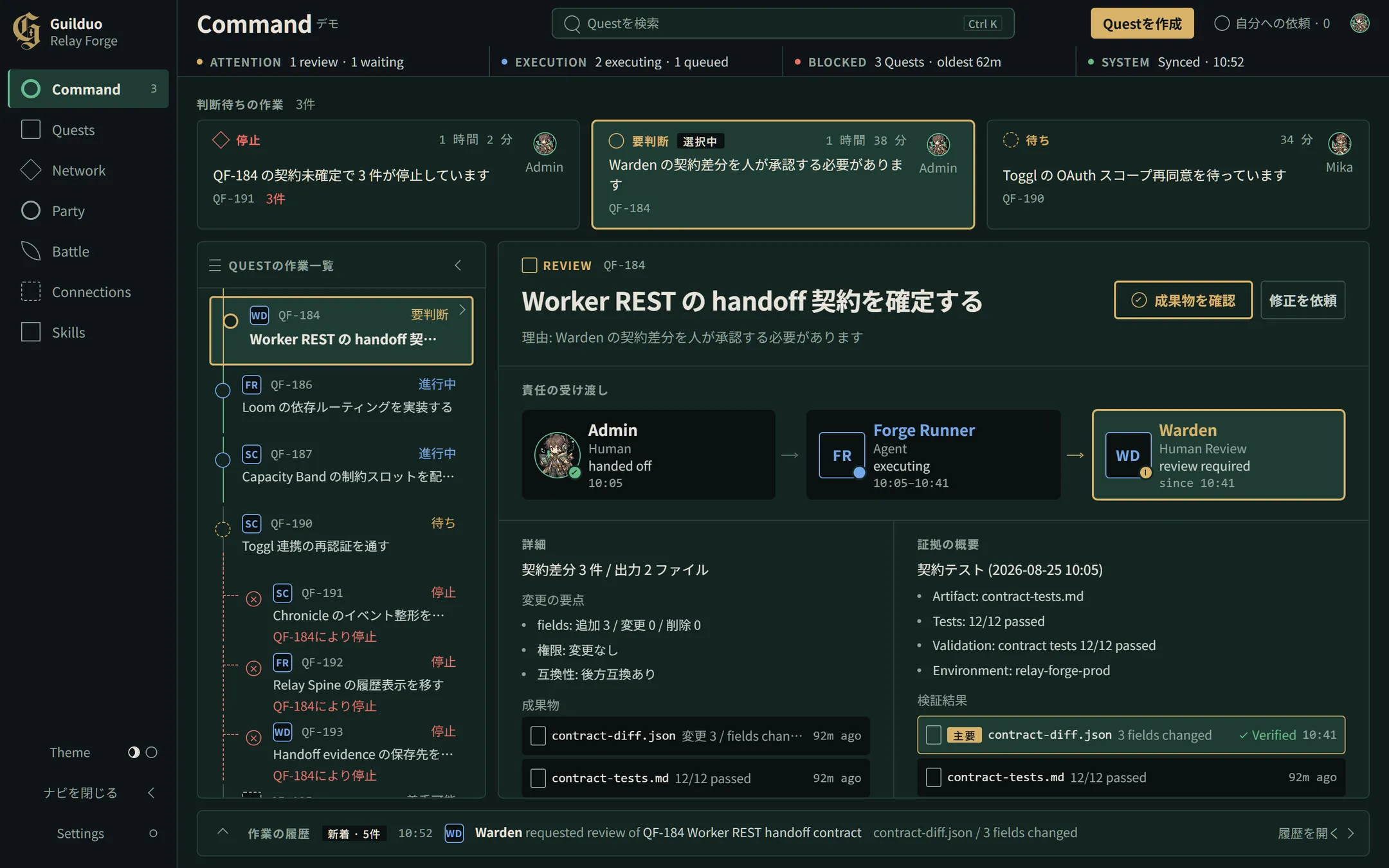Open the 停止 QF-191 attention card

pyautogui.click(x=388, y=174)
